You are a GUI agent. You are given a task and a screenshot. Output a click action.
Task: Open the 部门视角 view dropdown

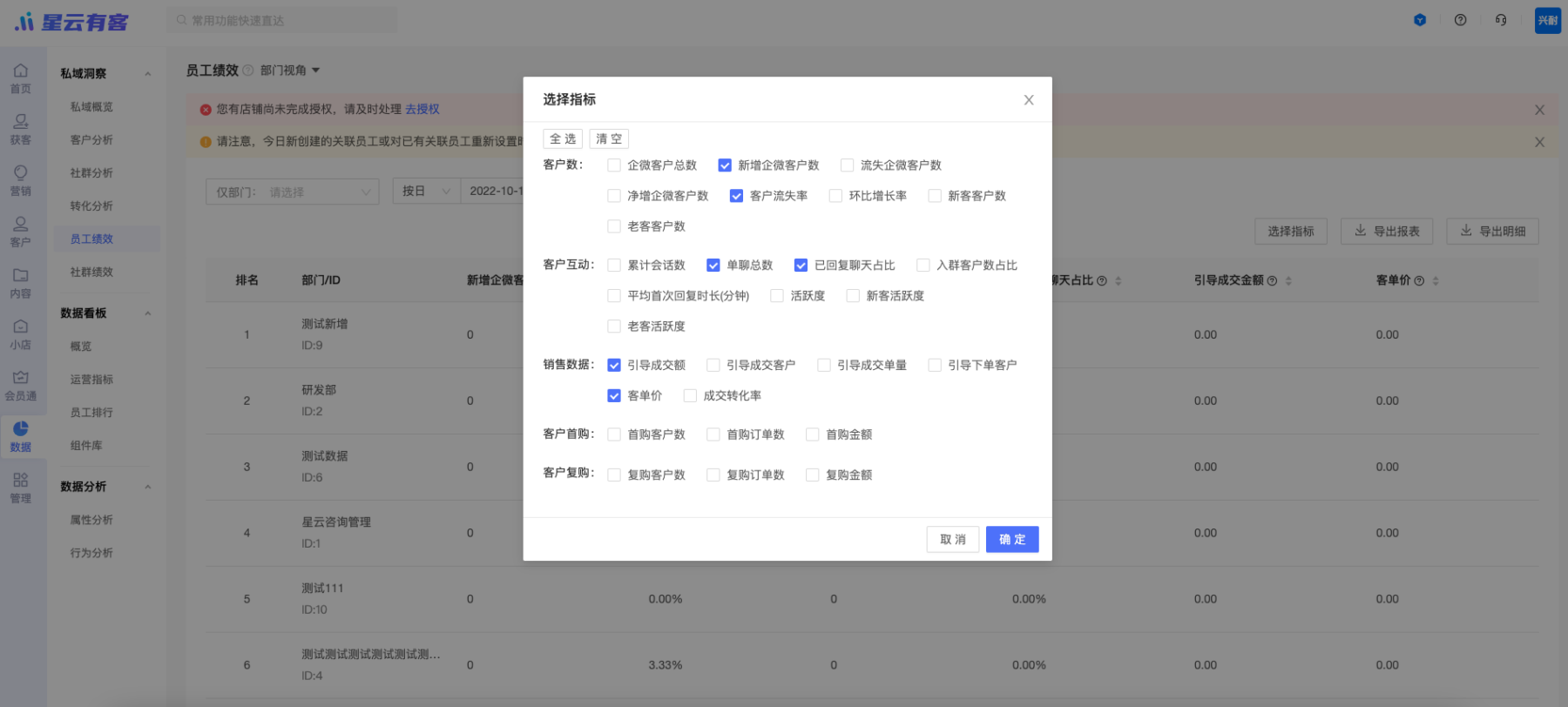[x=290, y=71]
